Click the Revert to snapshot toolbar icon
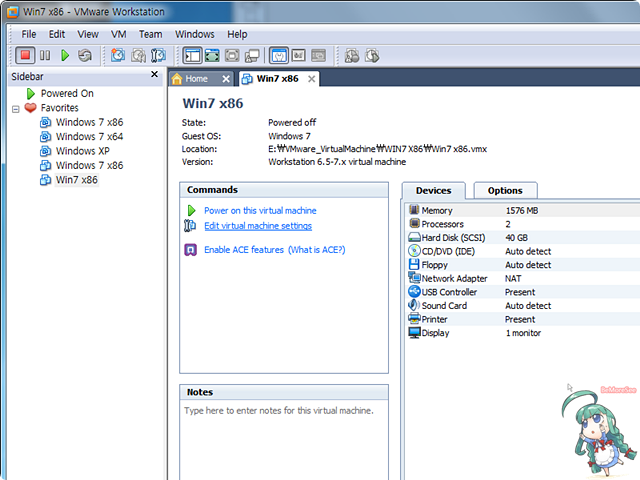Viewport: 640px width, 480px height. point(138,56)
